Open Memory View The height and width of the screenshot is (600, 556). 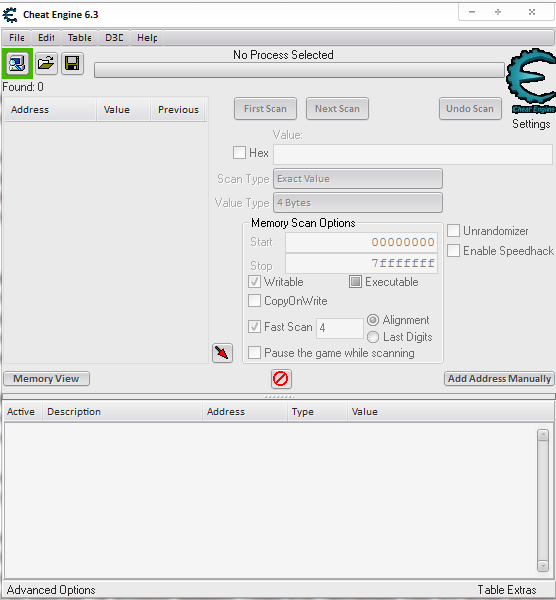point(46,379)
